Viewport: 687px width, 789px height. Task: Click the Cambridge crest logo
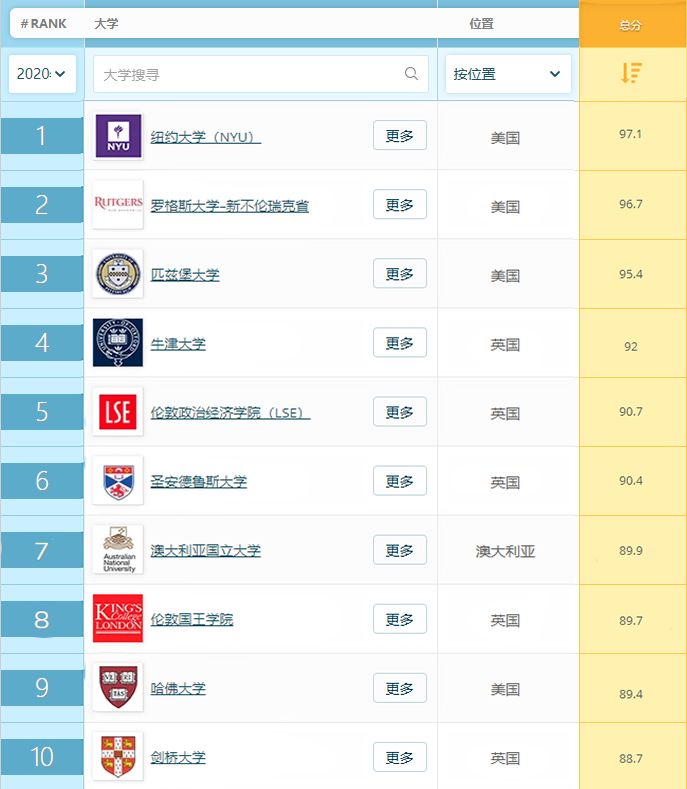[118, 756]
